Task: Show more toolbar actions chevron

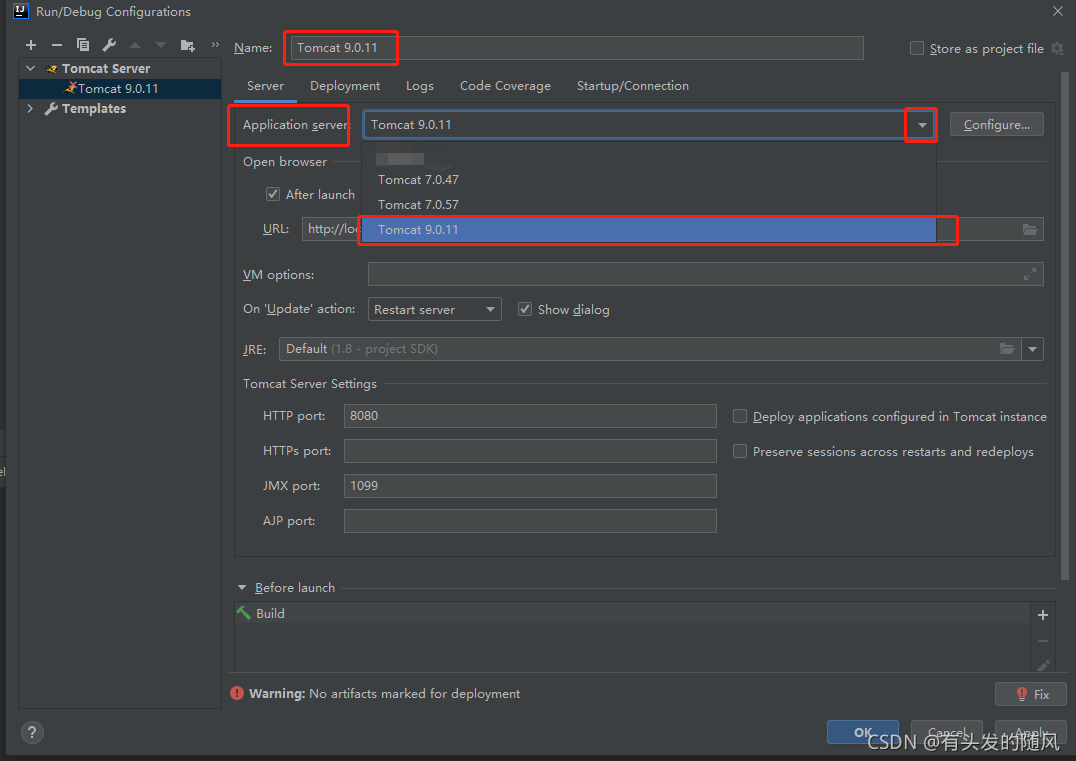Action: [215, 45]
